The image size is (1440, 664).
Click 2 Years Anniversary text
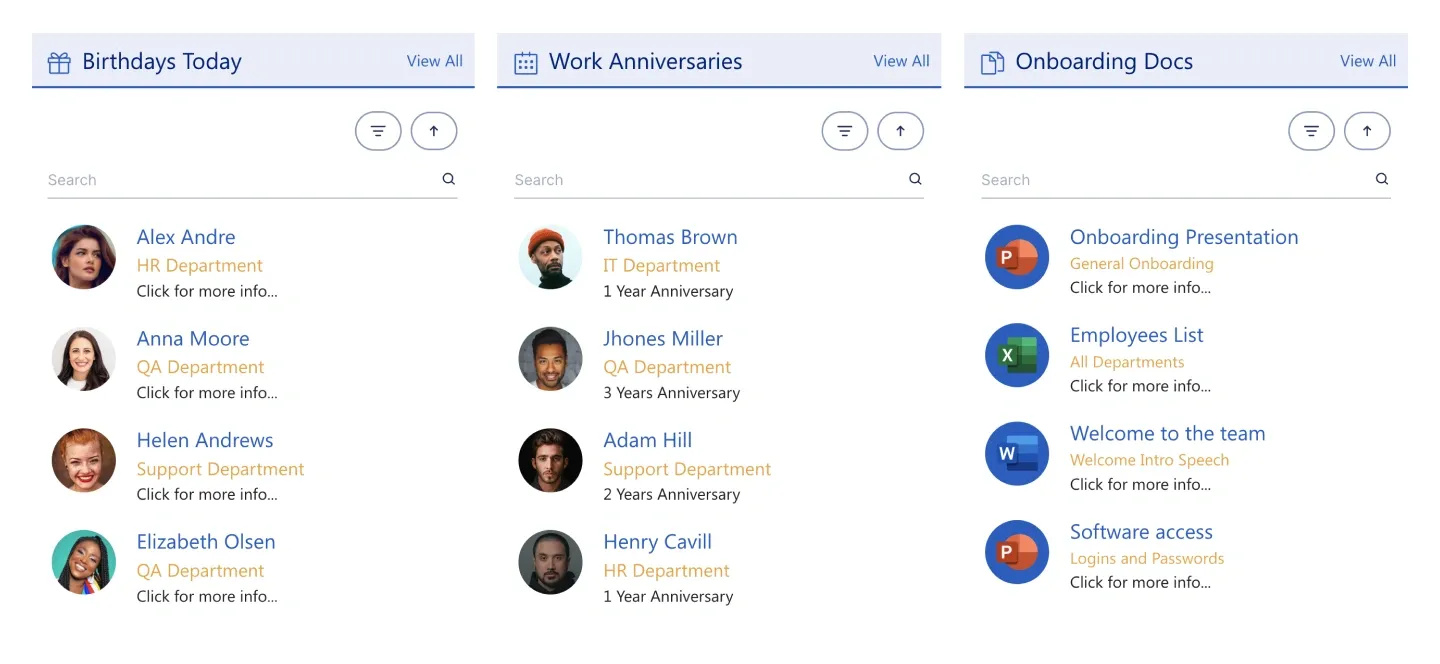tap(671, 495)
